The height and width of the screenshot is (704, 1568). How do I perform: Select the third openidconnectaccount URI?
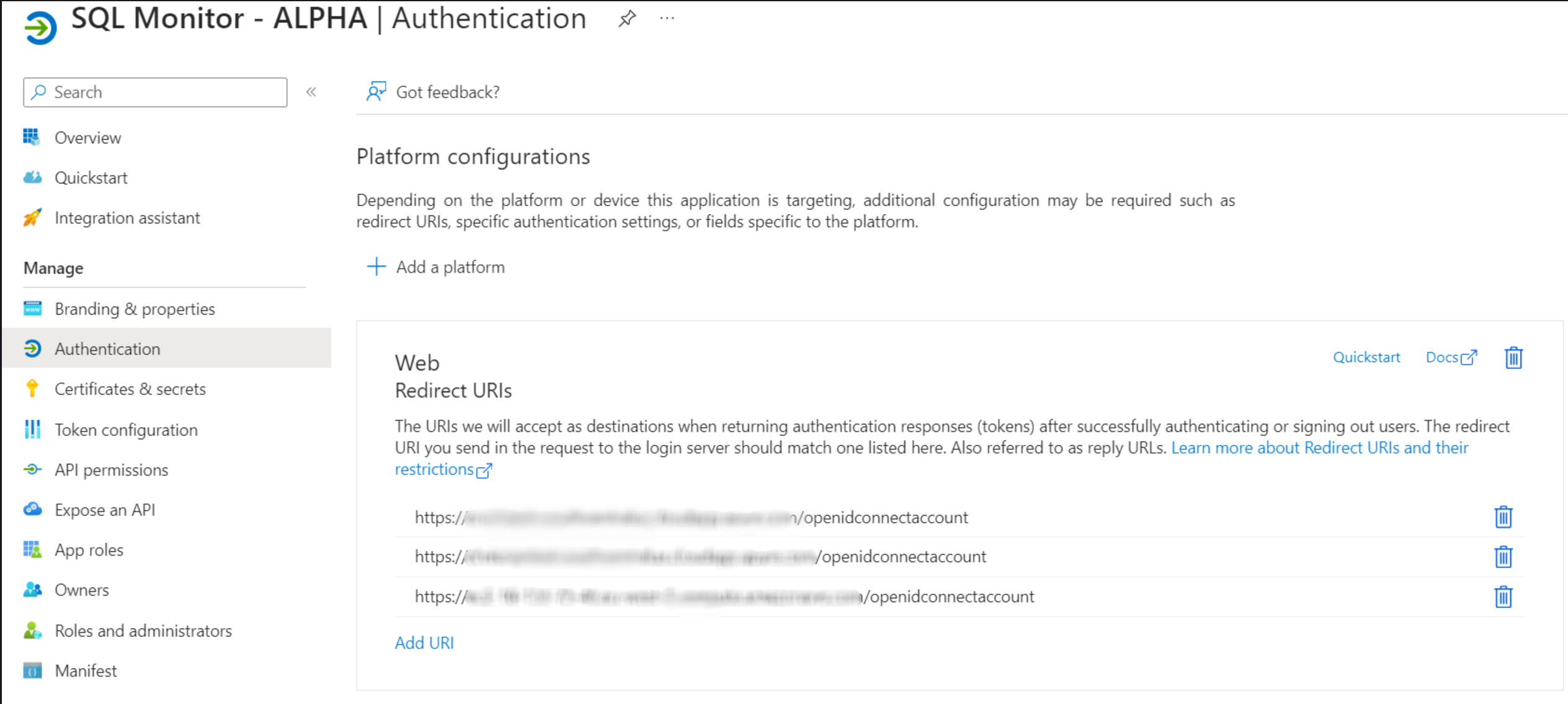pyautogui.click(x=724, y=596)
